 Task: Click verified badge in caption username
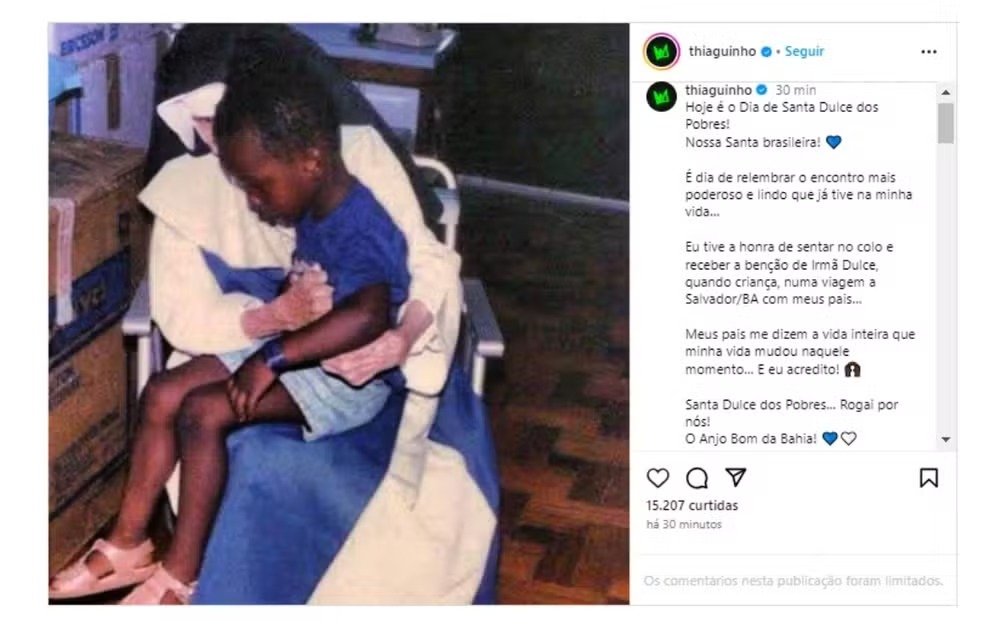[x=761, y=90]
